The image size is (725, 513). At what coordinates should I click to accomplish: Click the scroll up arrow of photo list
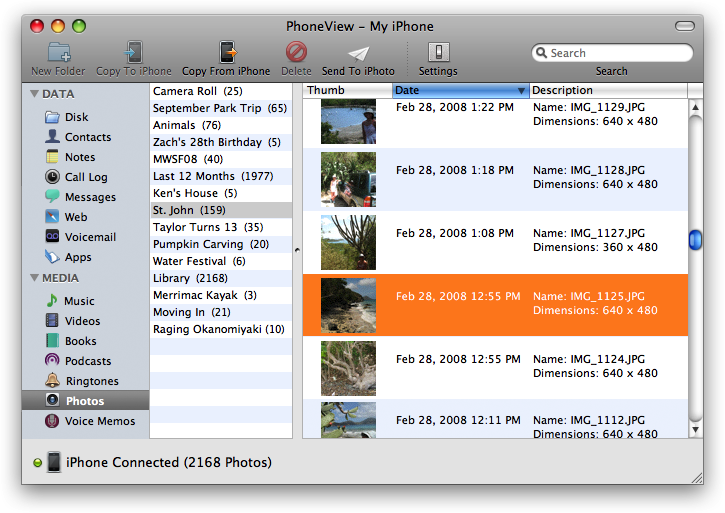tap(695, 107)
